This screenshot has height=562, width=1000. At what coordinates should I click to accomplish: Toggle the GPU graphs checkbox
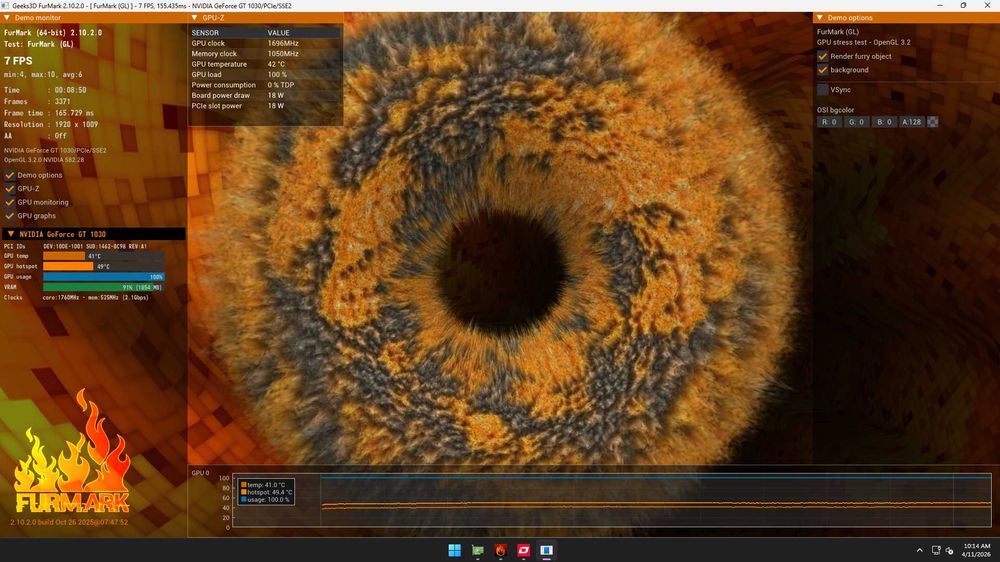coord(10,216)
